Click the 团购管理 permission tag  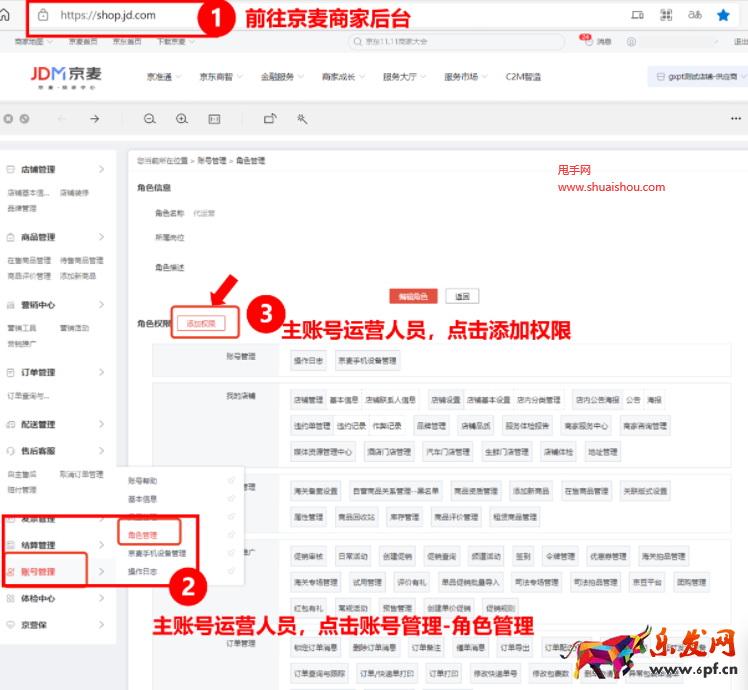coord(692,582)
